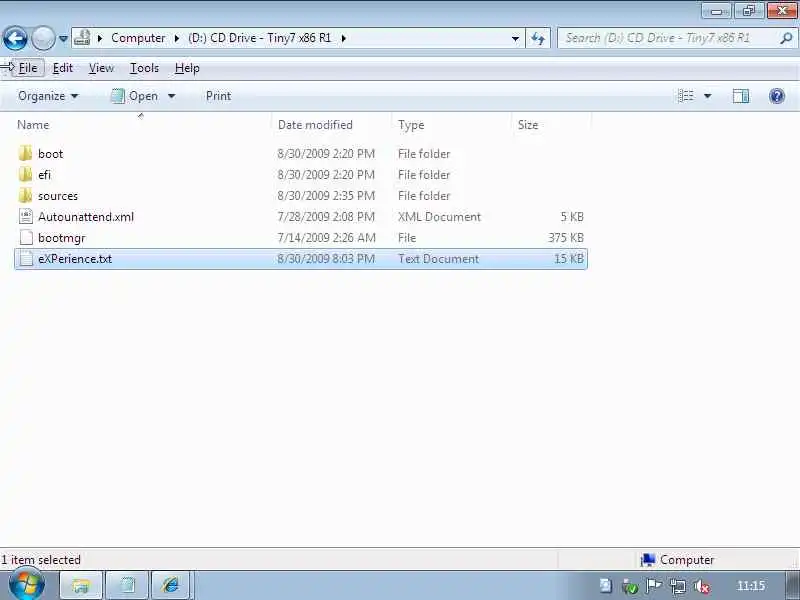Refresh the folder with the refresh icon
Image resolution: width=800 pixels, height=600 pixels.
(538, 38)
